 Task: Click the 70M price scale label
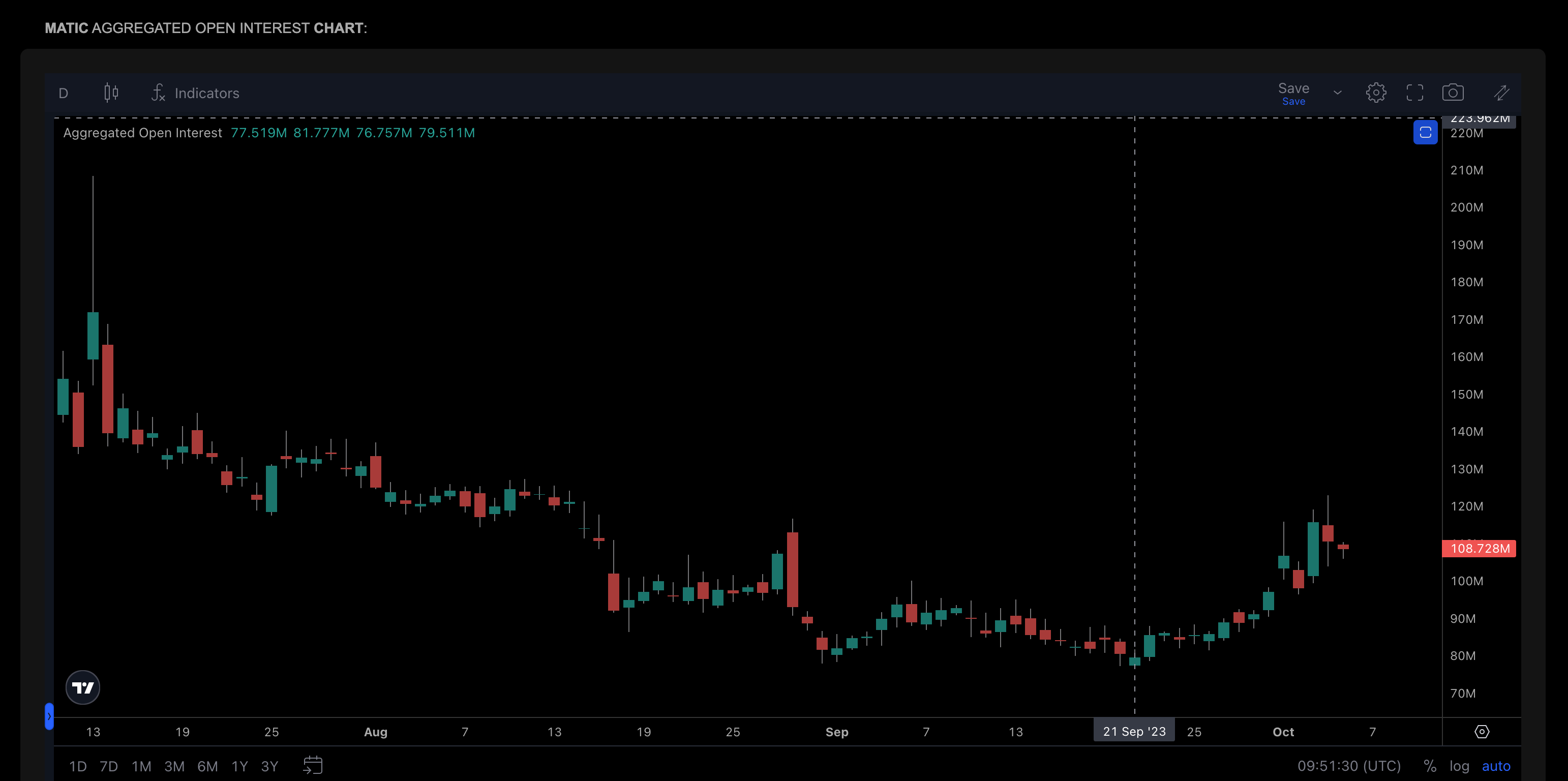(x=1463, y=694)
